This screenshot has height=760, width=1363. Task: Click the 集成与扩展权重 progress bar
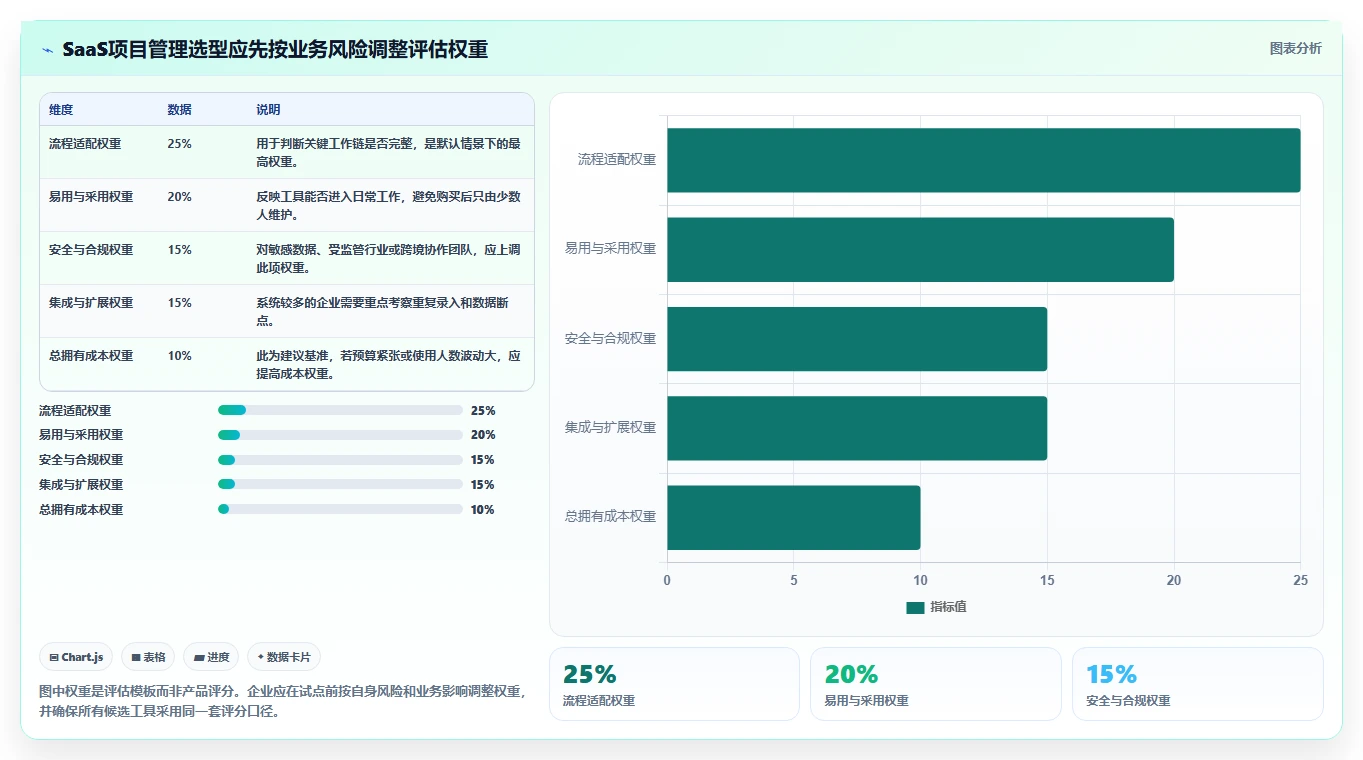pyautogui.click(x=340, y=485)
